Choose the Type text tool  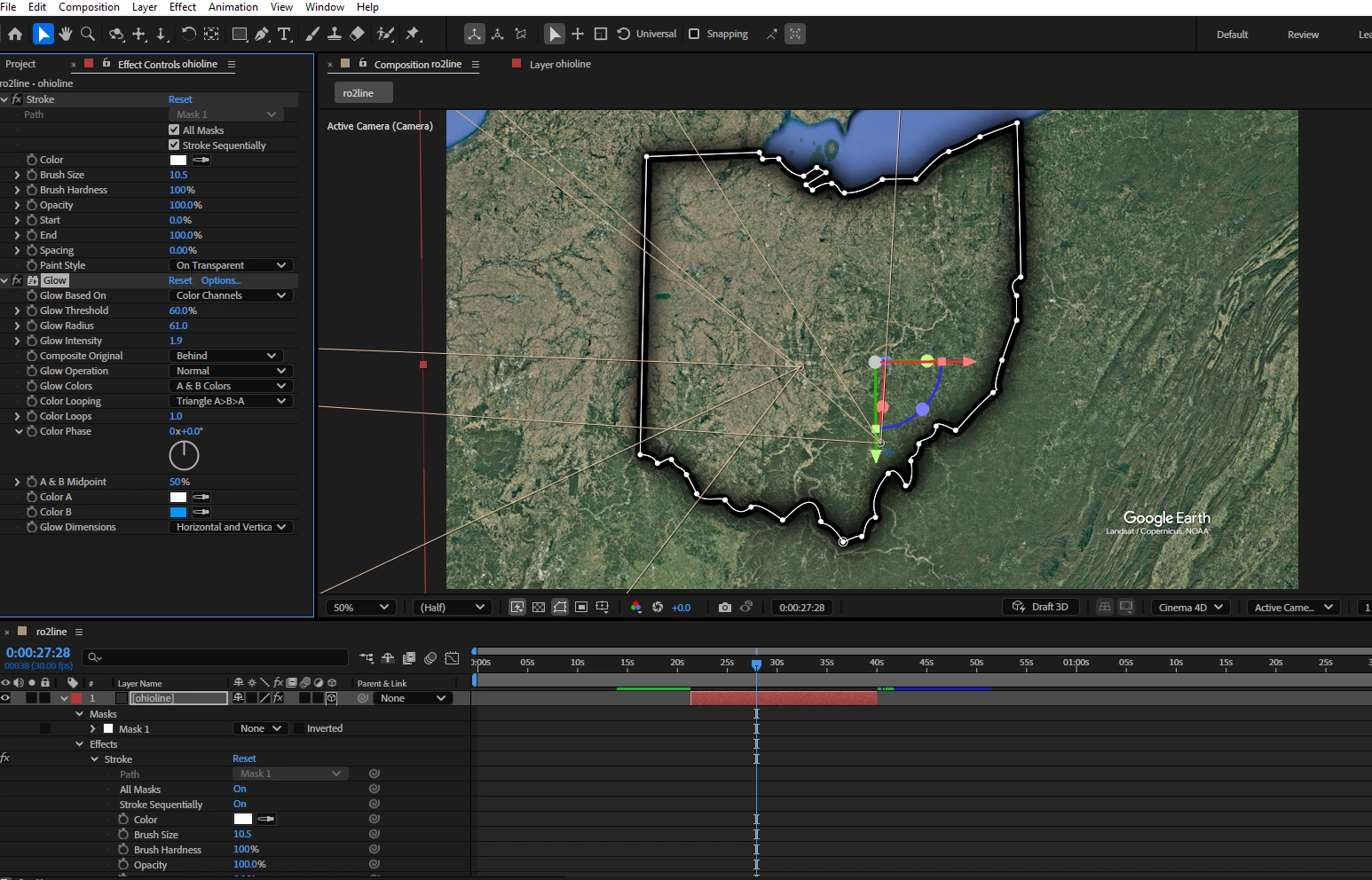(x=284, y=34)
